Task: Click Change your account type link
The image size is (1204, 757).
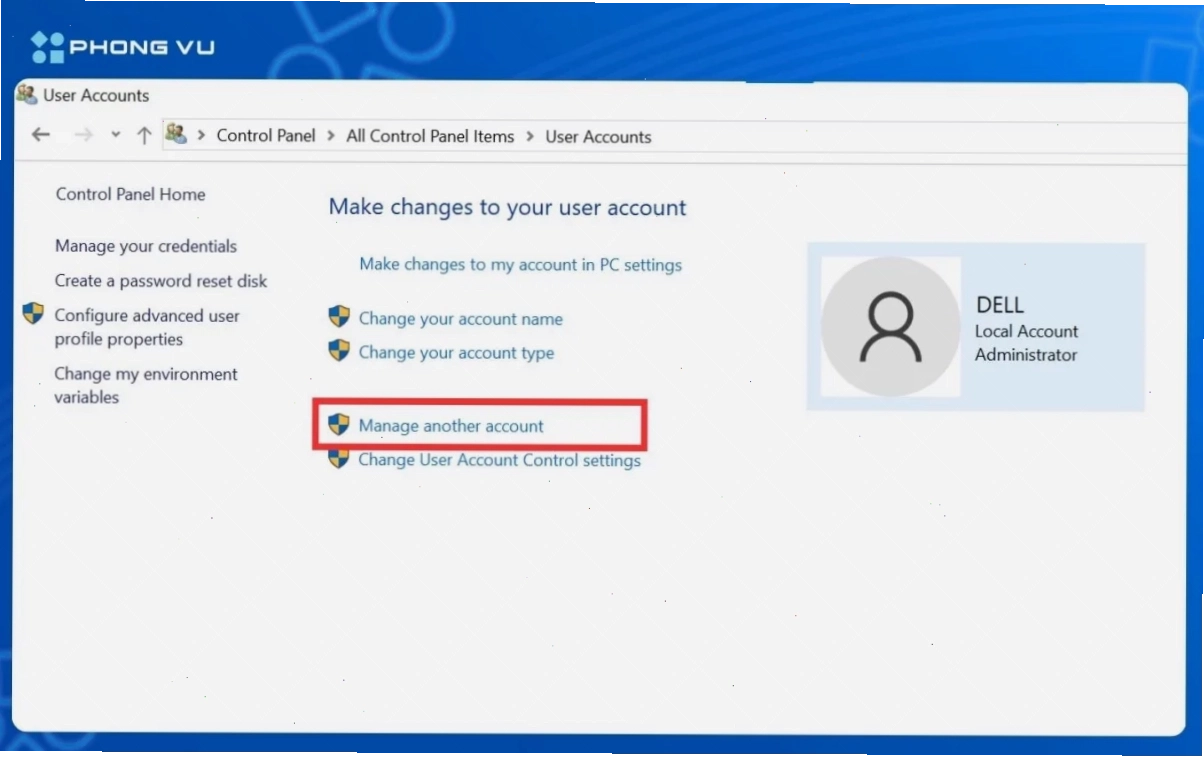Action: click(x=456, y=353)
